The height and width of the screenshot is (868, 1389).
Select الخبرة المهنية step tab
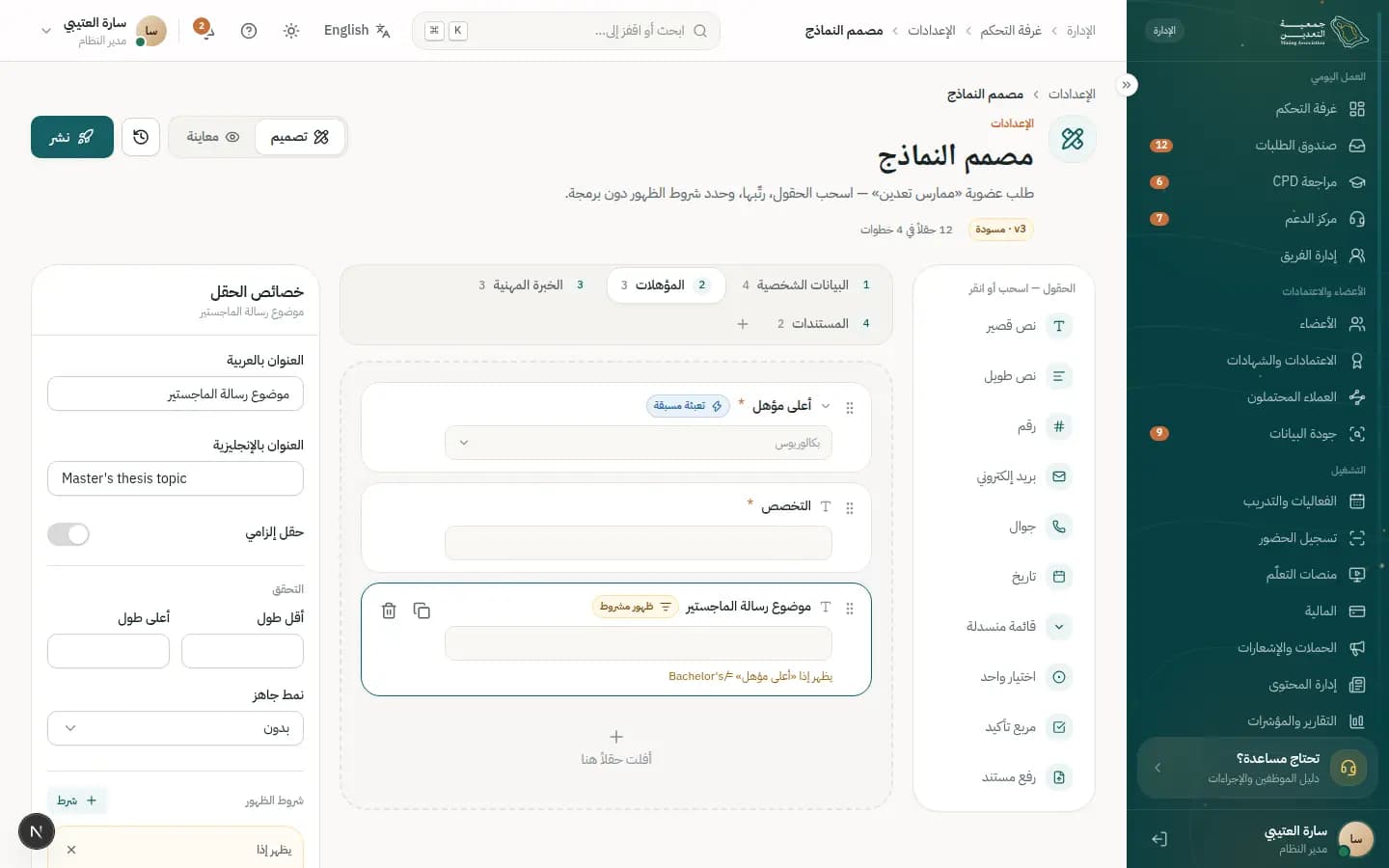(x=531, y=285)
